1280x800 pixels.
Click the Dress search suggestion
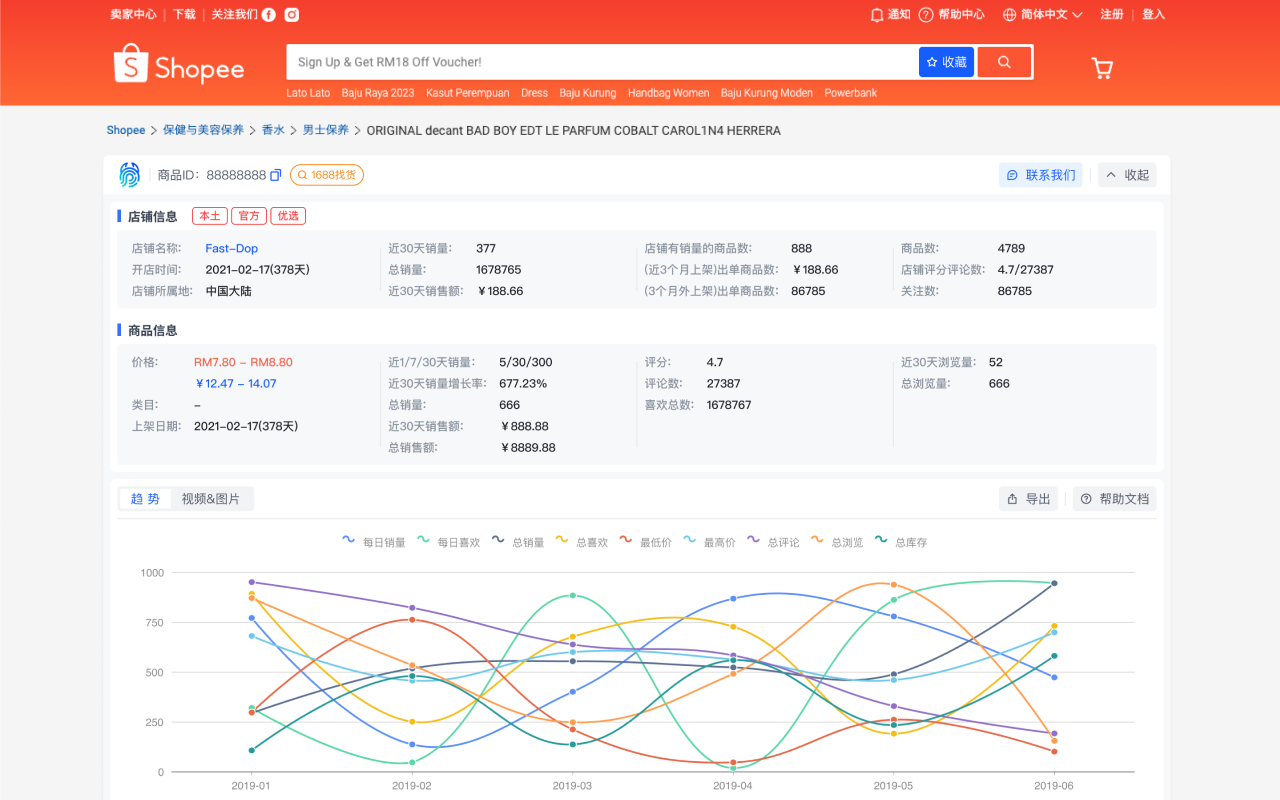click(535, 93)
